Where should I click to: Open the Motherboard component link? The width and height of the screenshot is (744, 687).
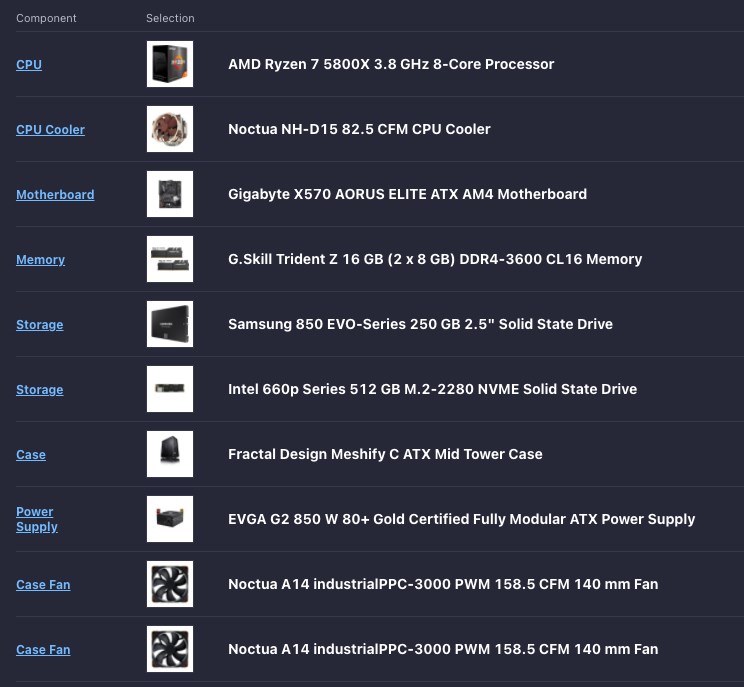(x=55, y=195)
